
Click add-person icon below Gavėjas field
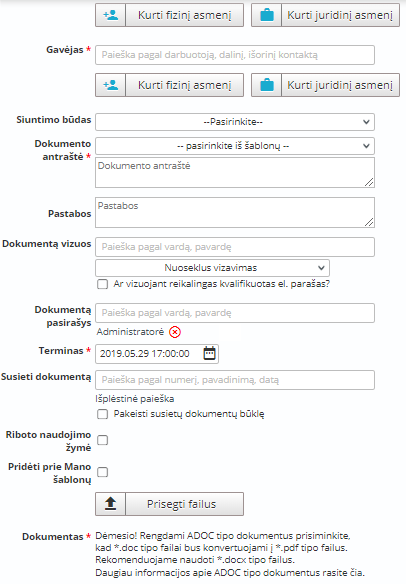(x=111, y=85)
